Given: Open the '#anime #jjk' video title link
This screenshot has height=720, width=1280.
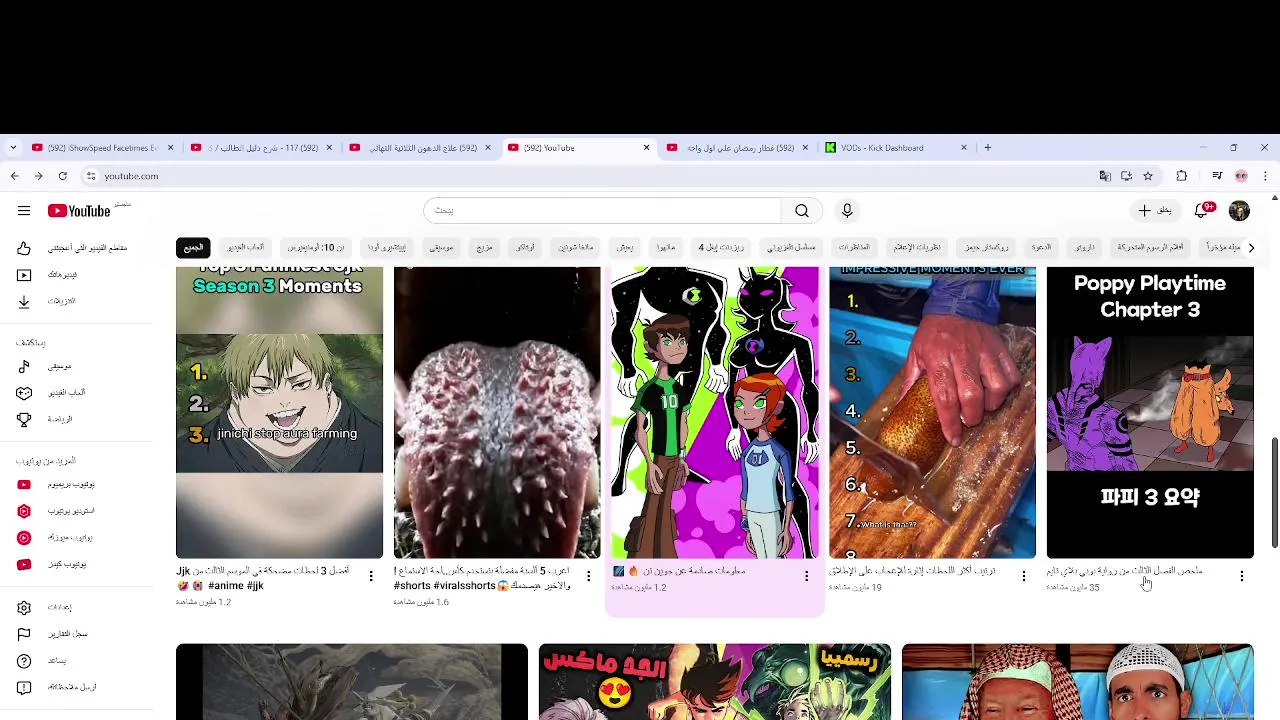Looking at the screenshot, I should point(264,578).
